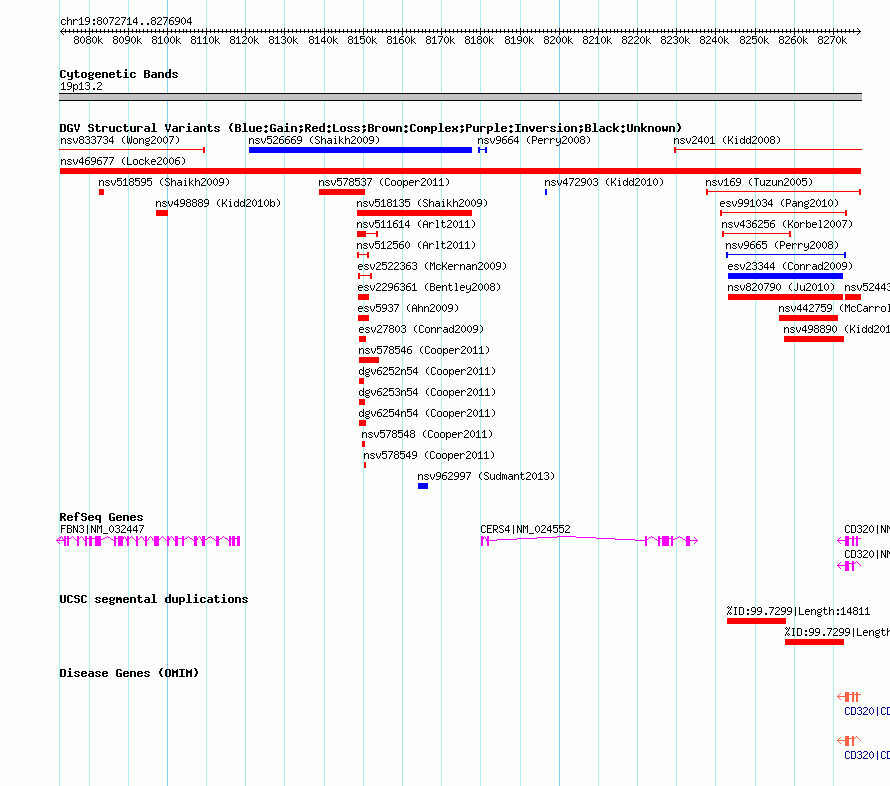Click the chr19:8072714..8276904 region label

[126, 21]
